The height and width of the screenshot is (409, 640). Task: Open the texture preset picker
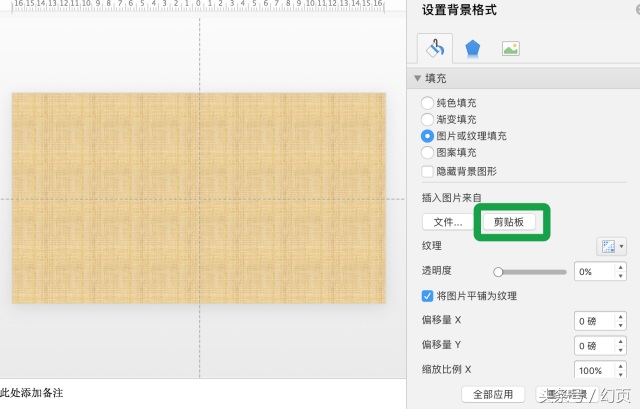pyautogui.click(x=611, y=246)
